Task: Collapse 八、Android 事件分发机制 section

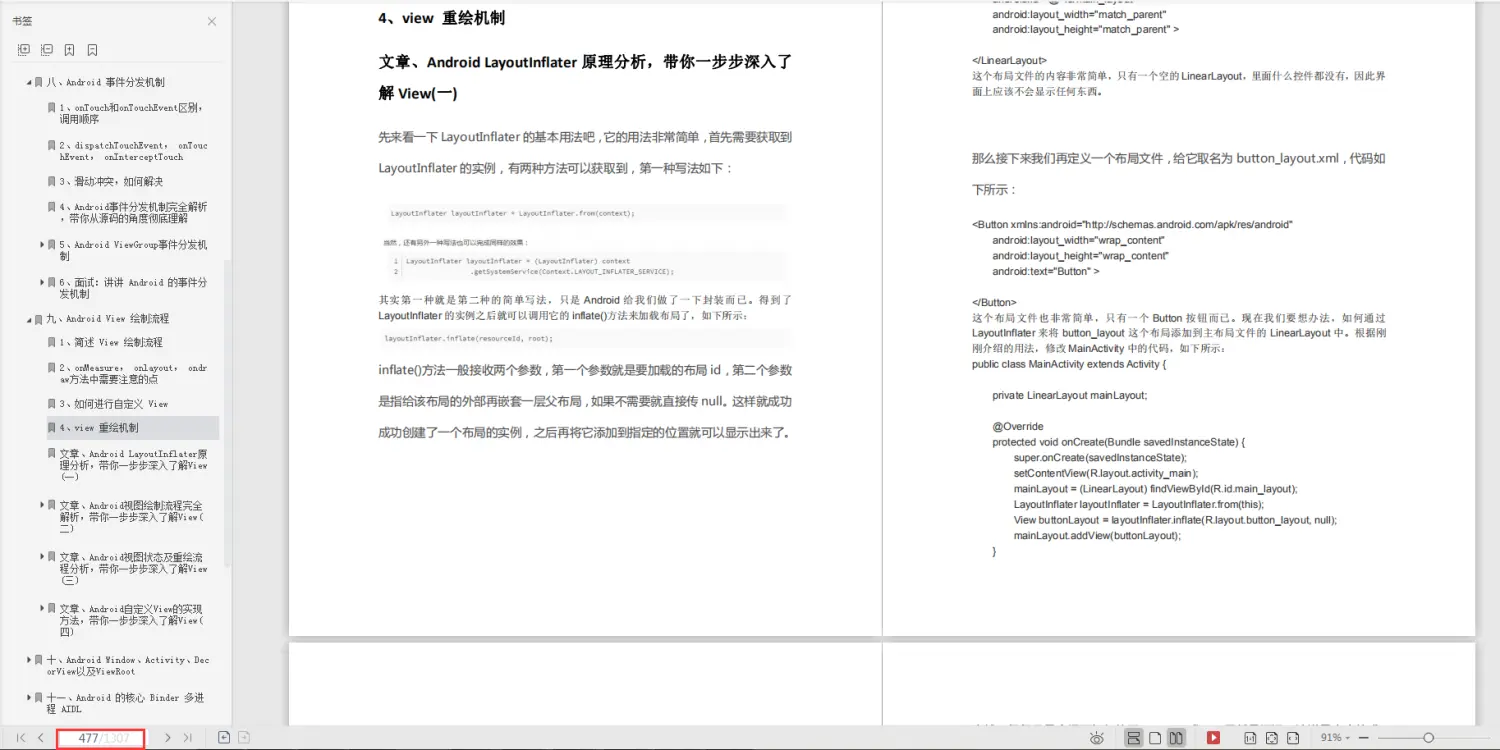Action: [x=29, y=83]
